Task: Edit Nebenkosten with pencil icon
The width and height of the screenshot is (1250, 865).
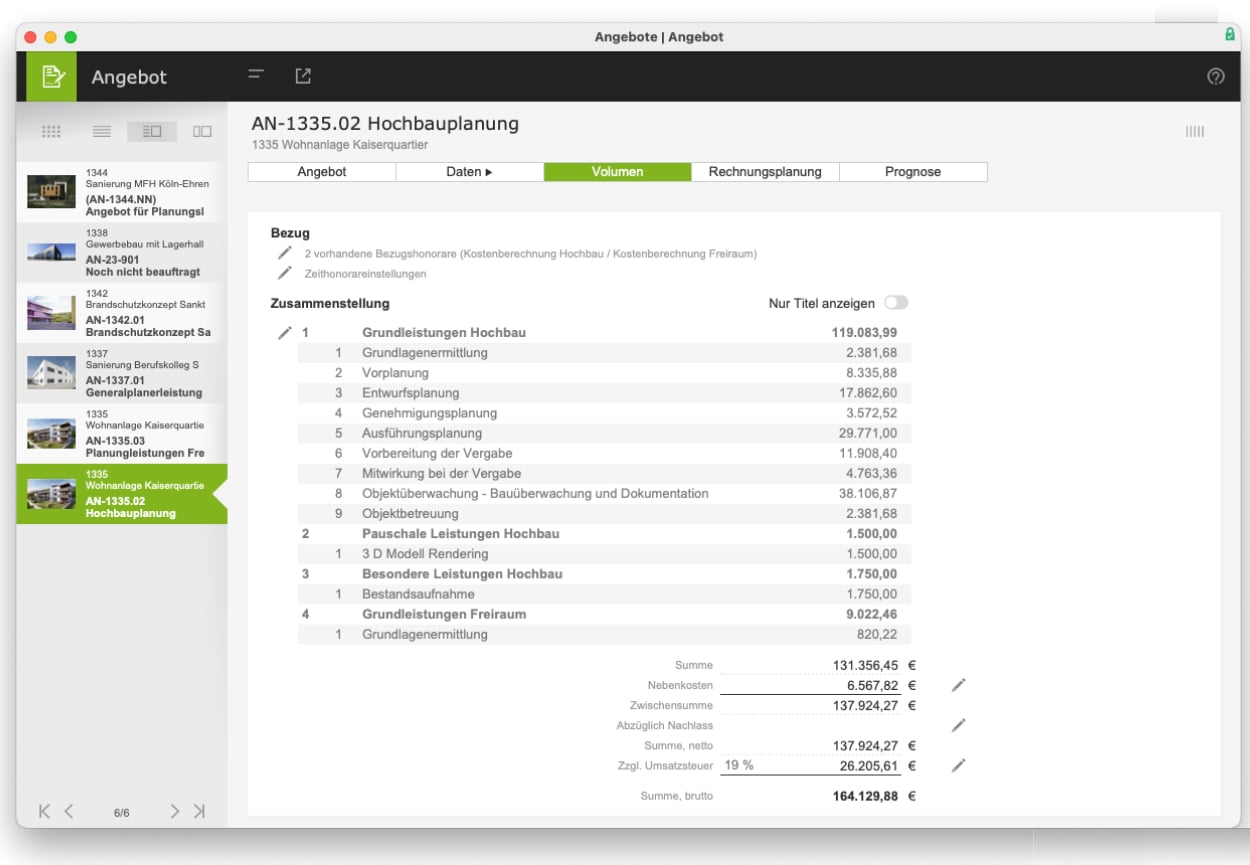Action: point(959,685)
